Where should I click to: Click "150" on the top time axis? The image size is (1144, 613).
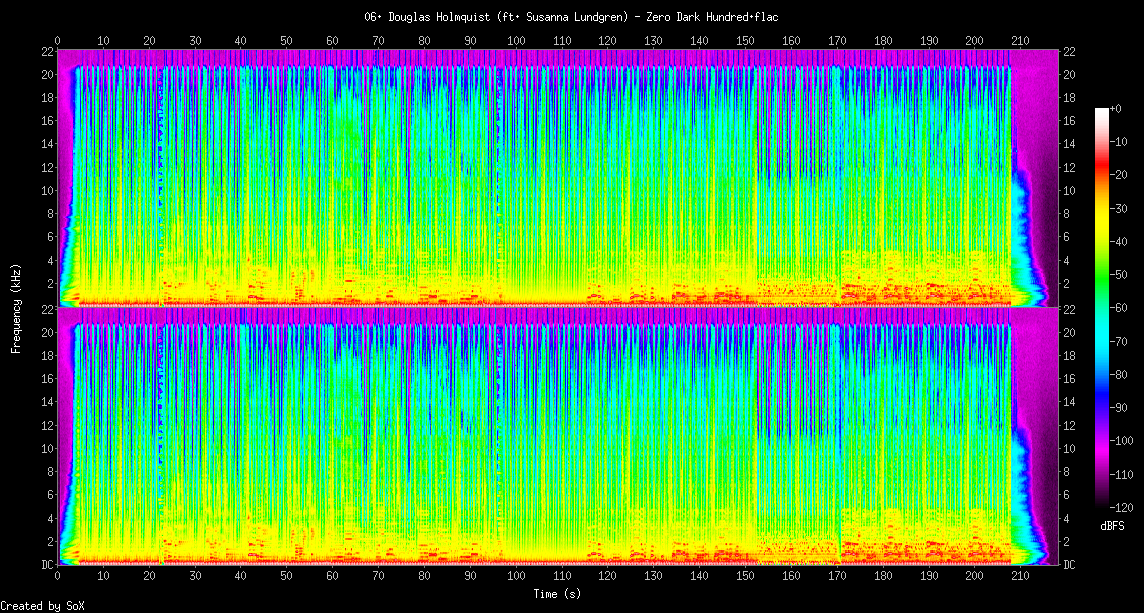pyautogui.click(x=745, y=41)
